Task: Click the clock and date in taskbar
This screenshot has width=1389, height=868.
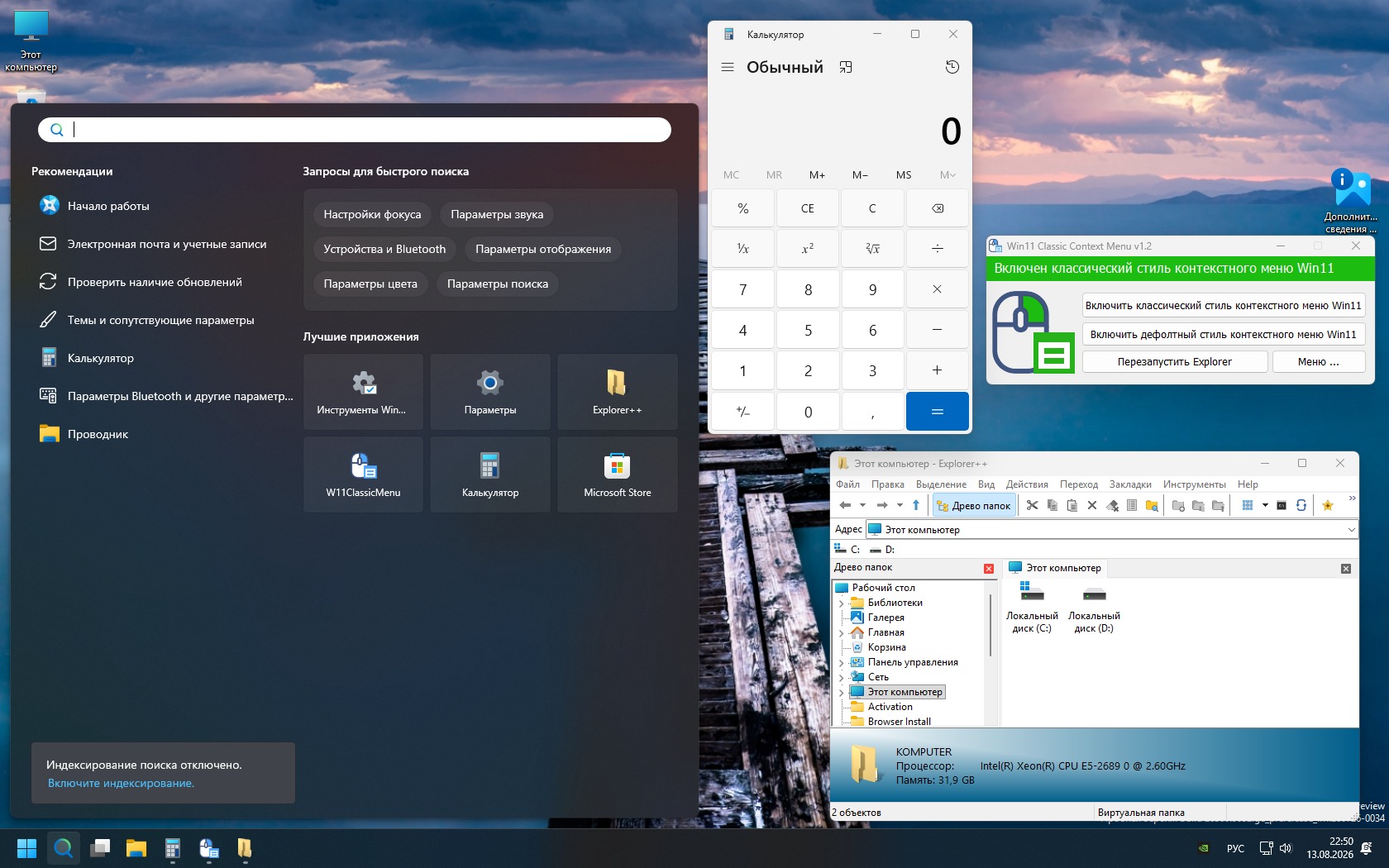Action: click(x=1329, y=848)
